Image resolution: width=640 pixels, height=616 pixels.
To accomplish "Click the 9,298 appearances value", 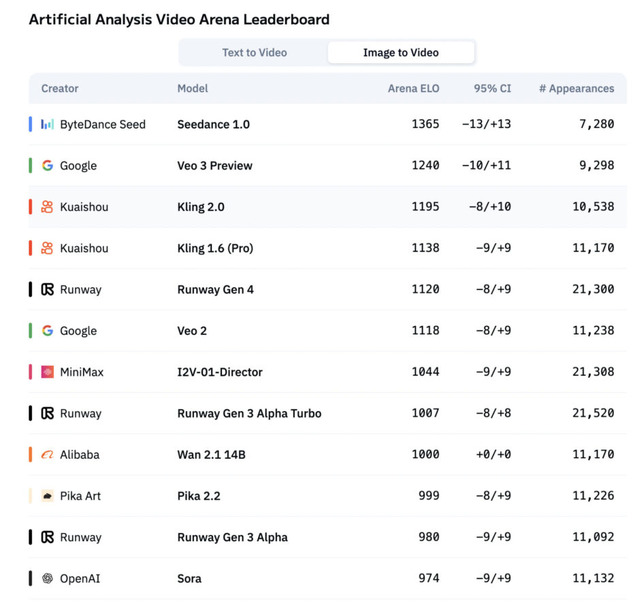I will tap(597, 165).
